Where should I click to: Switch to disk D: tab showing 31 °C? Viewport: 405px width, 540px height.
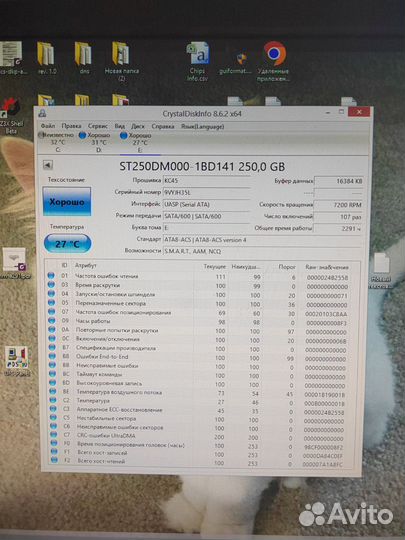(95, 142)
